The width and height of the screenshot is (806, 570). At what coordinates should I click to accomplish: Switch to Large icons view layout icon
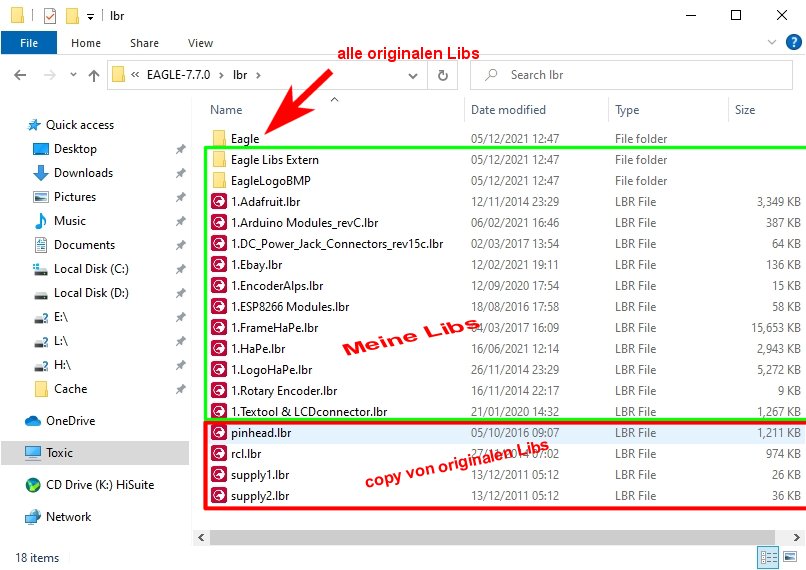coord(790,557)
